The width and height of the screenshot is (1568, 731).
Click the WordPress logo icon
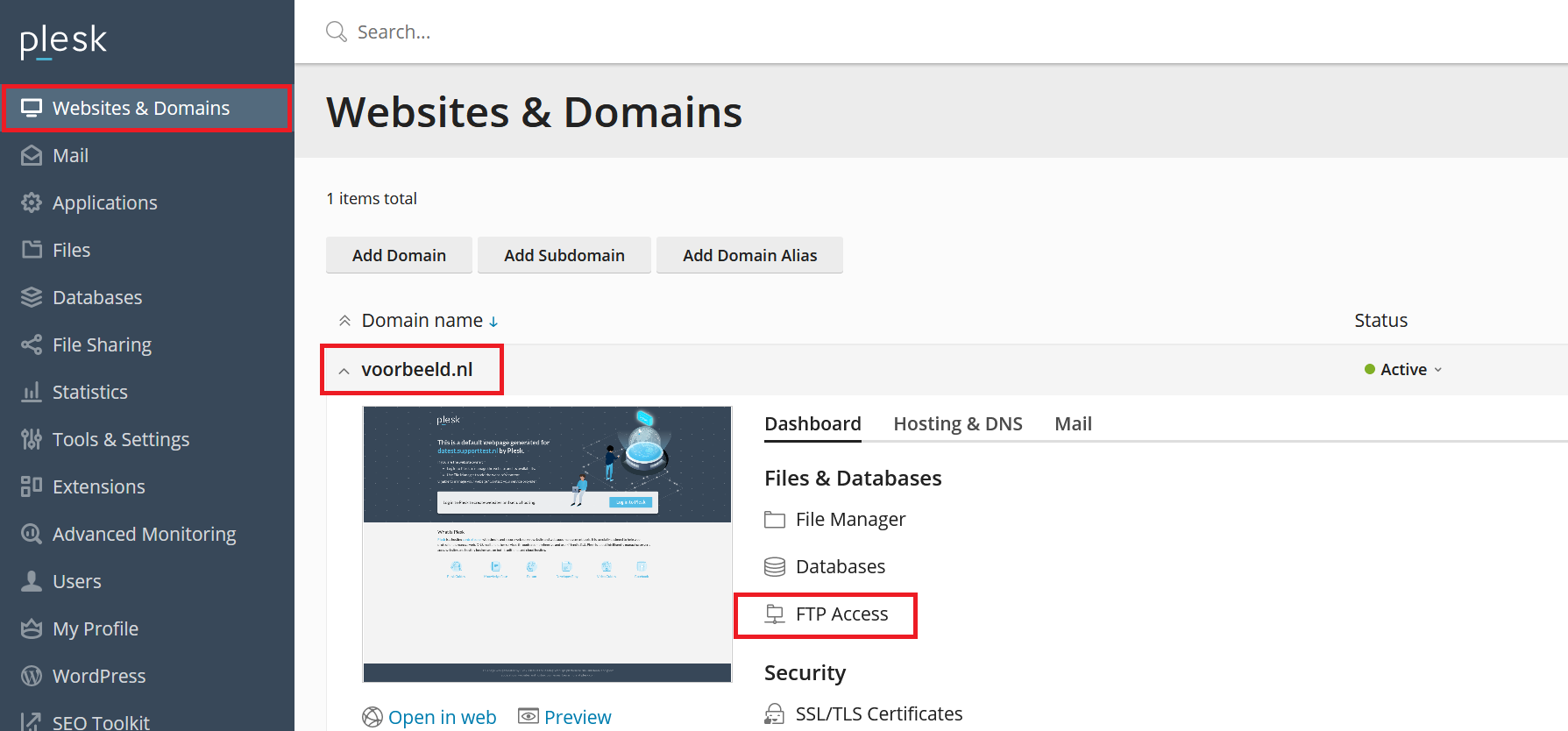pos(32,676)
